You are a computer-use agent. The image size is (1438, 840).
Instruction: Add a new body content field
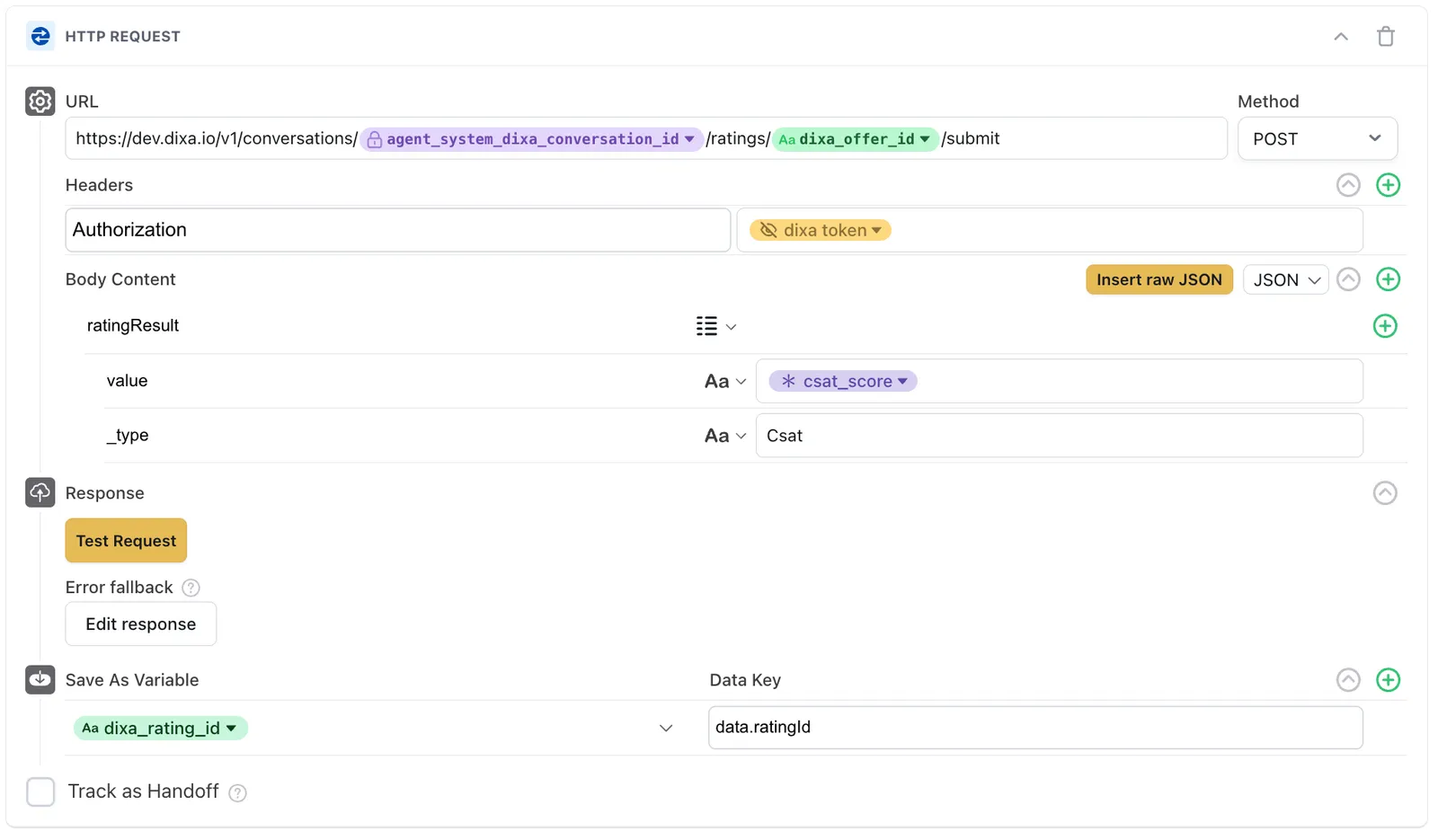[x=1388, y=279]
